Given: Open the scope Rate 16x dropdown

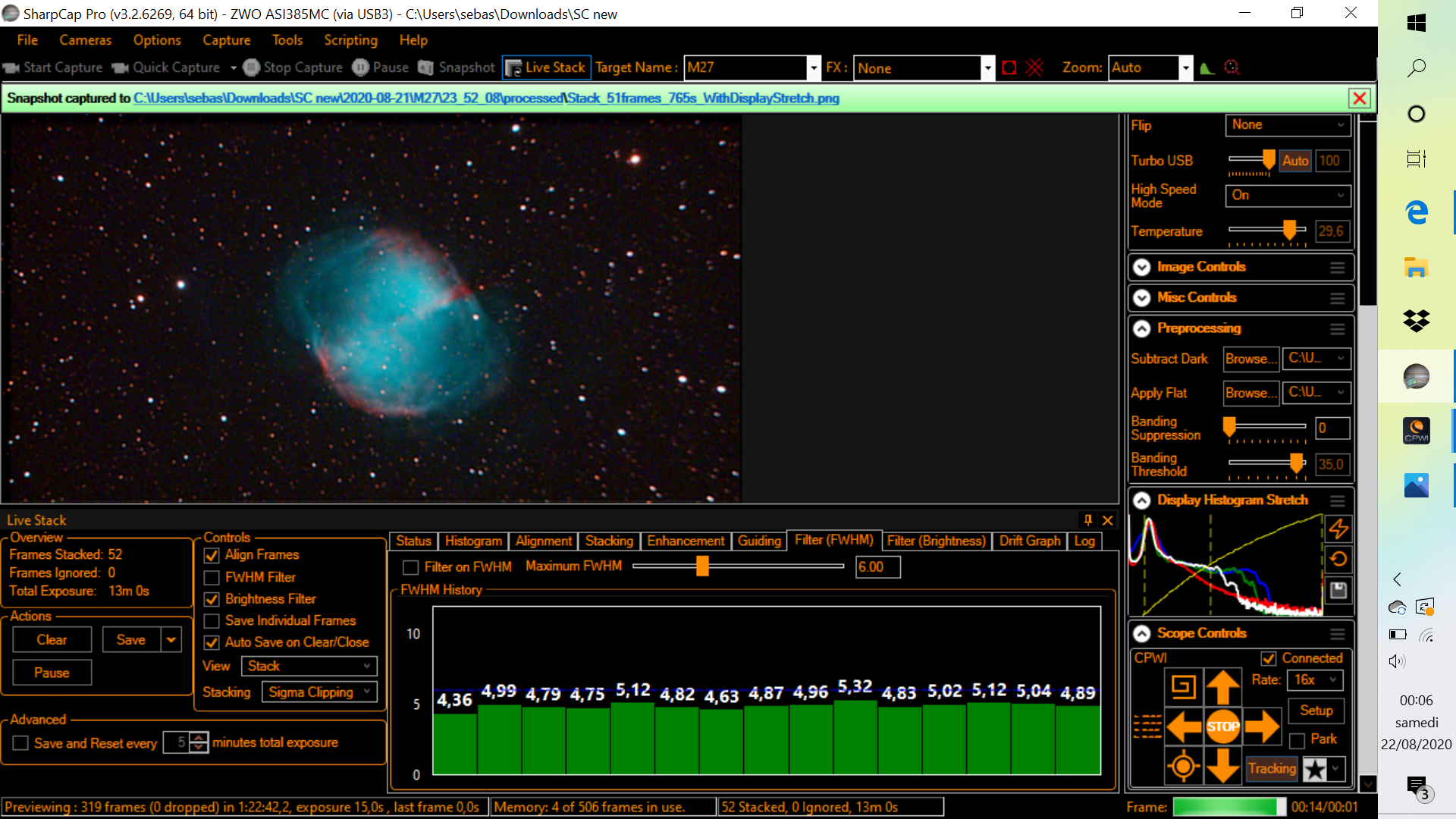Looking at the screenshot, I should pyautogui.click(x=1315, y=680).
